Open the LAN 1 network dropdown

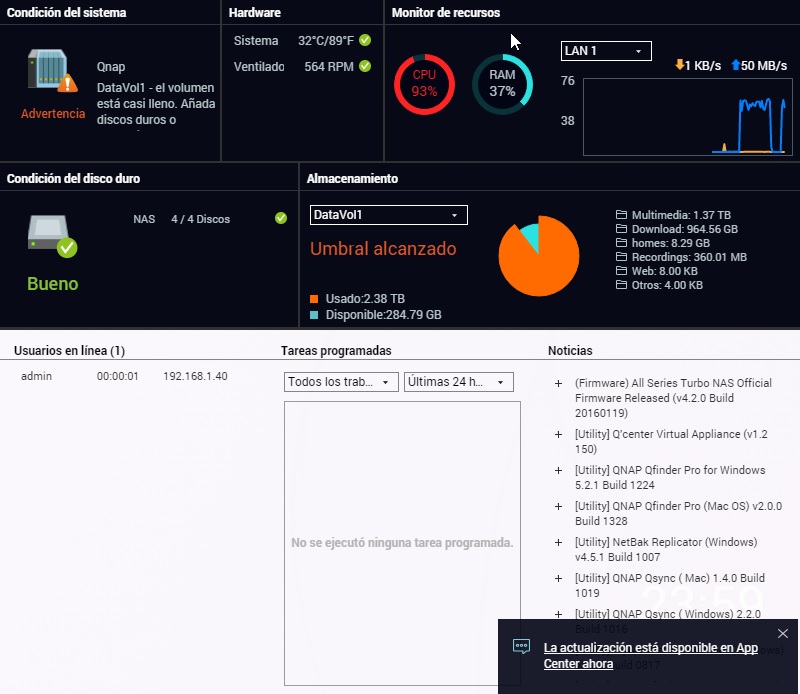tap(606, 51)
